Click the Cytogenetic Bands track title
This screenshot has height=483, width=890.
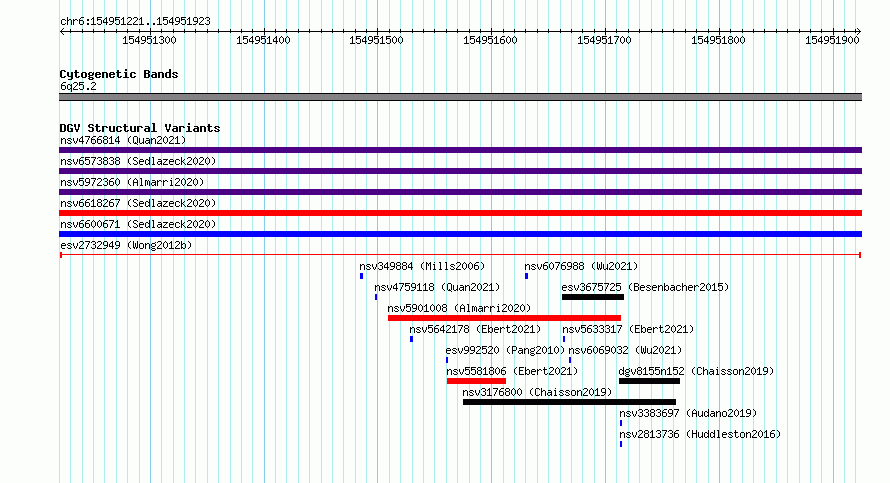(119, 74)
